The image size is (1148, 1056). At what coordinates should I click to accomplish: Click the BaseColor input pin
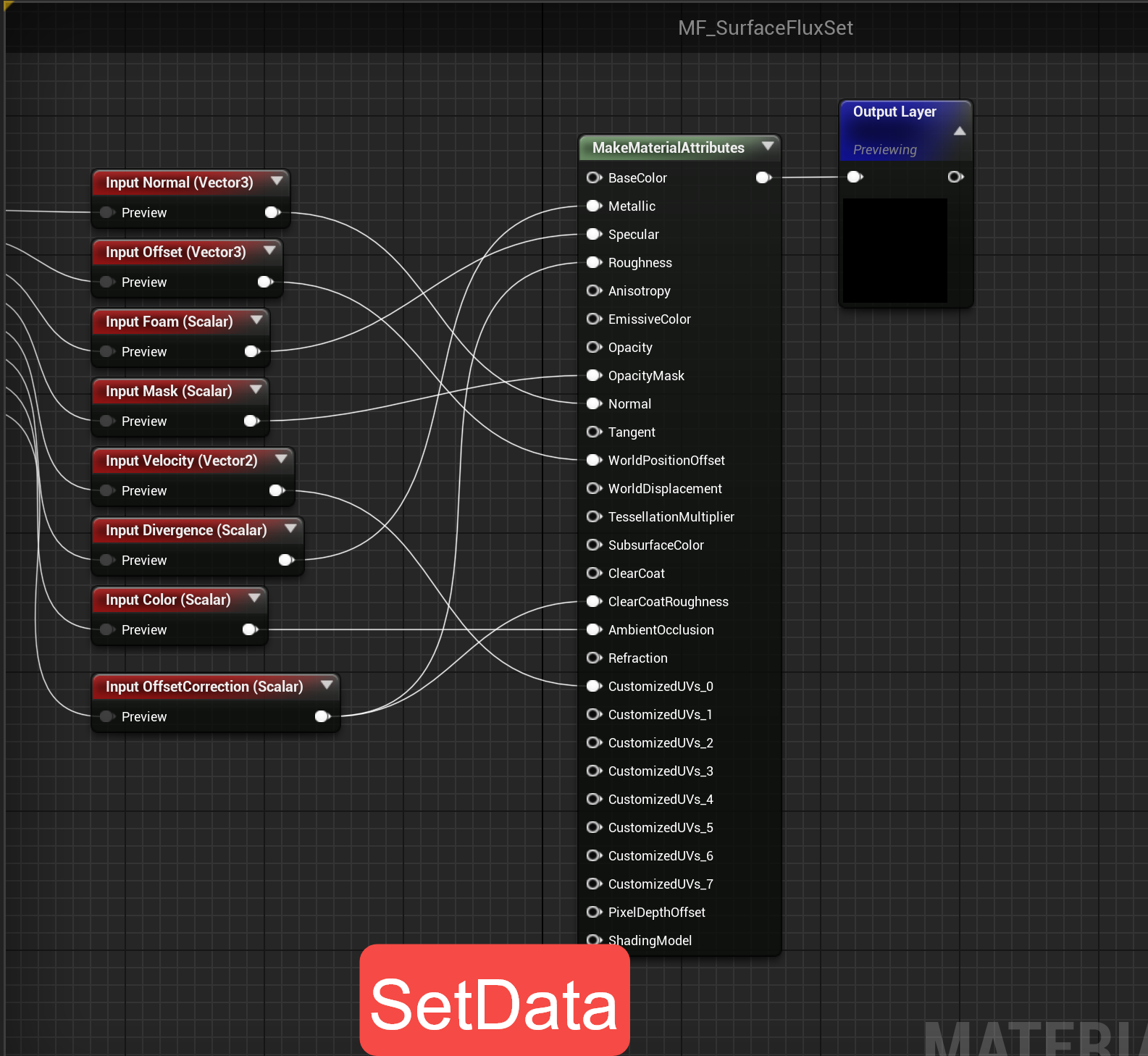pos(594,177)
